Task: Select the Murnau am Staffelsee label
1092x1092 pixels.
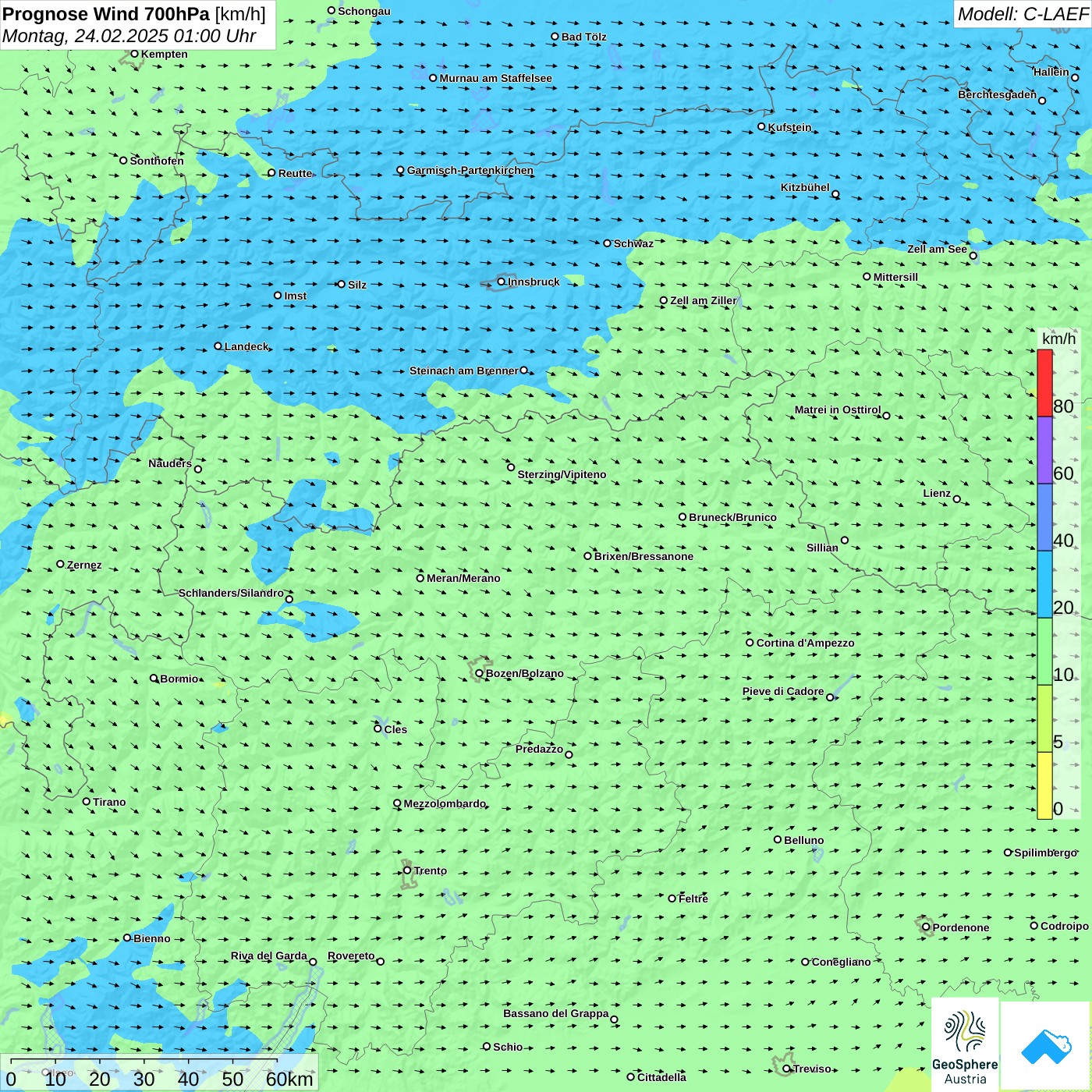Action: point(496,78)
